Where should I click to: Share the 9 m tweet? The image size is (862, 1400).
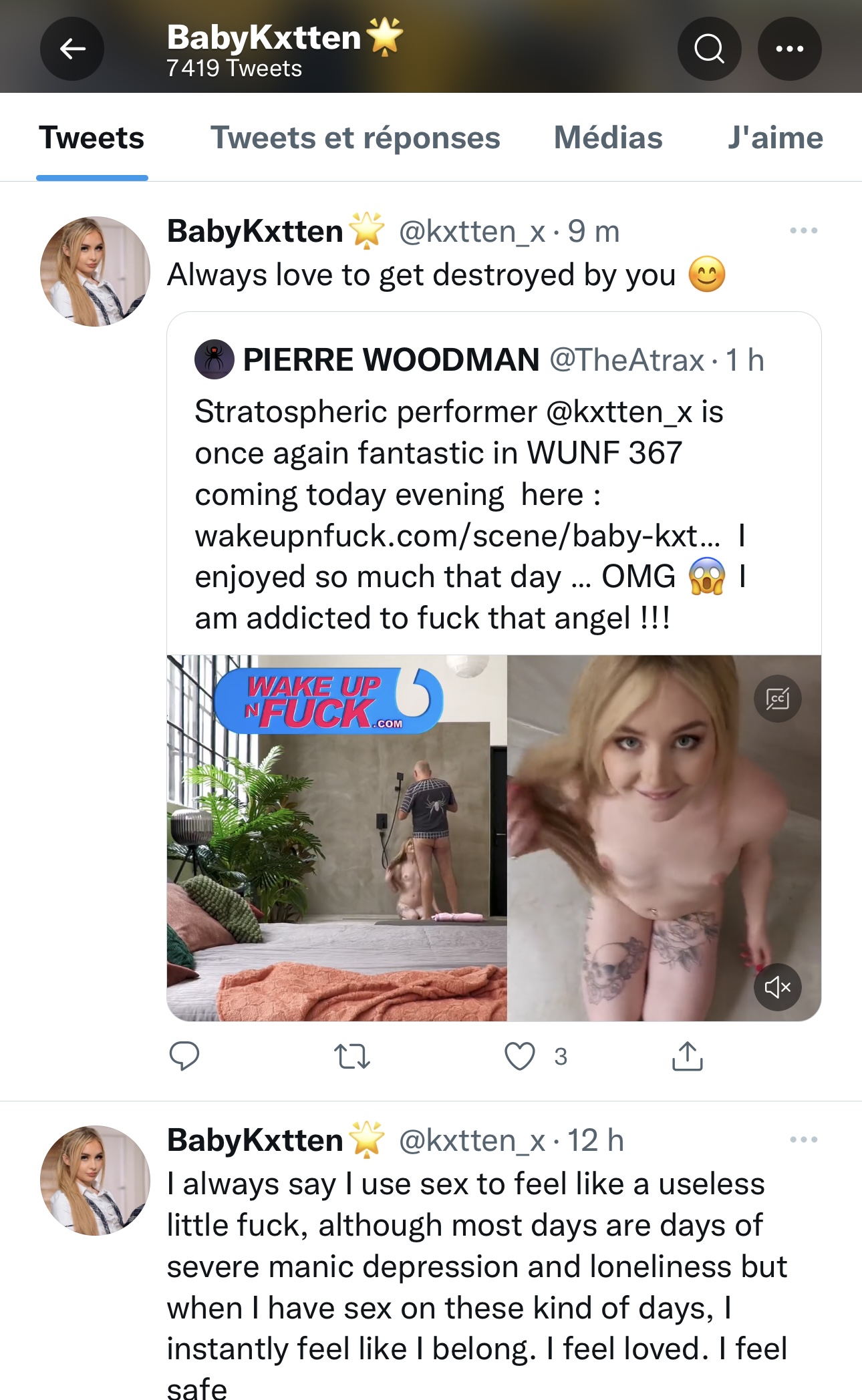687,1056
